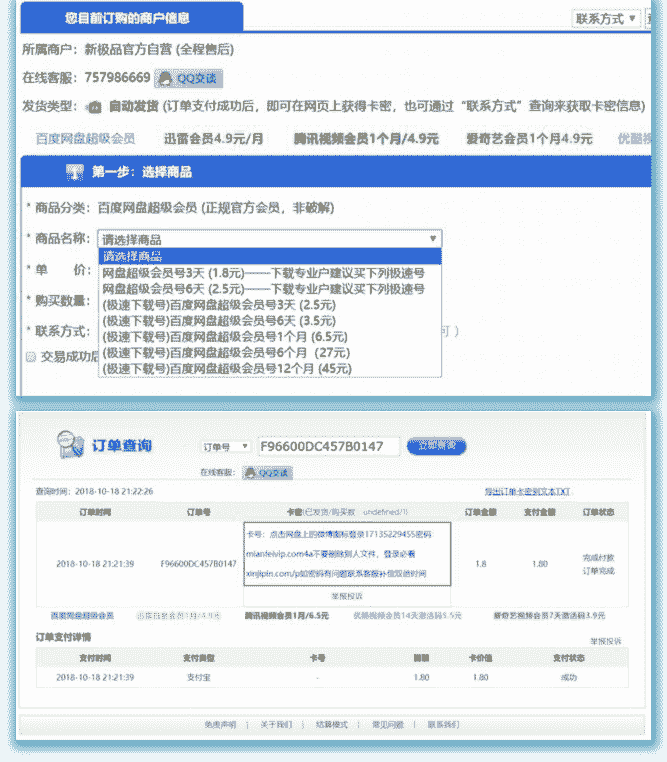
Task: Click the blue 立即查询 button
Action: click(436, 446)
